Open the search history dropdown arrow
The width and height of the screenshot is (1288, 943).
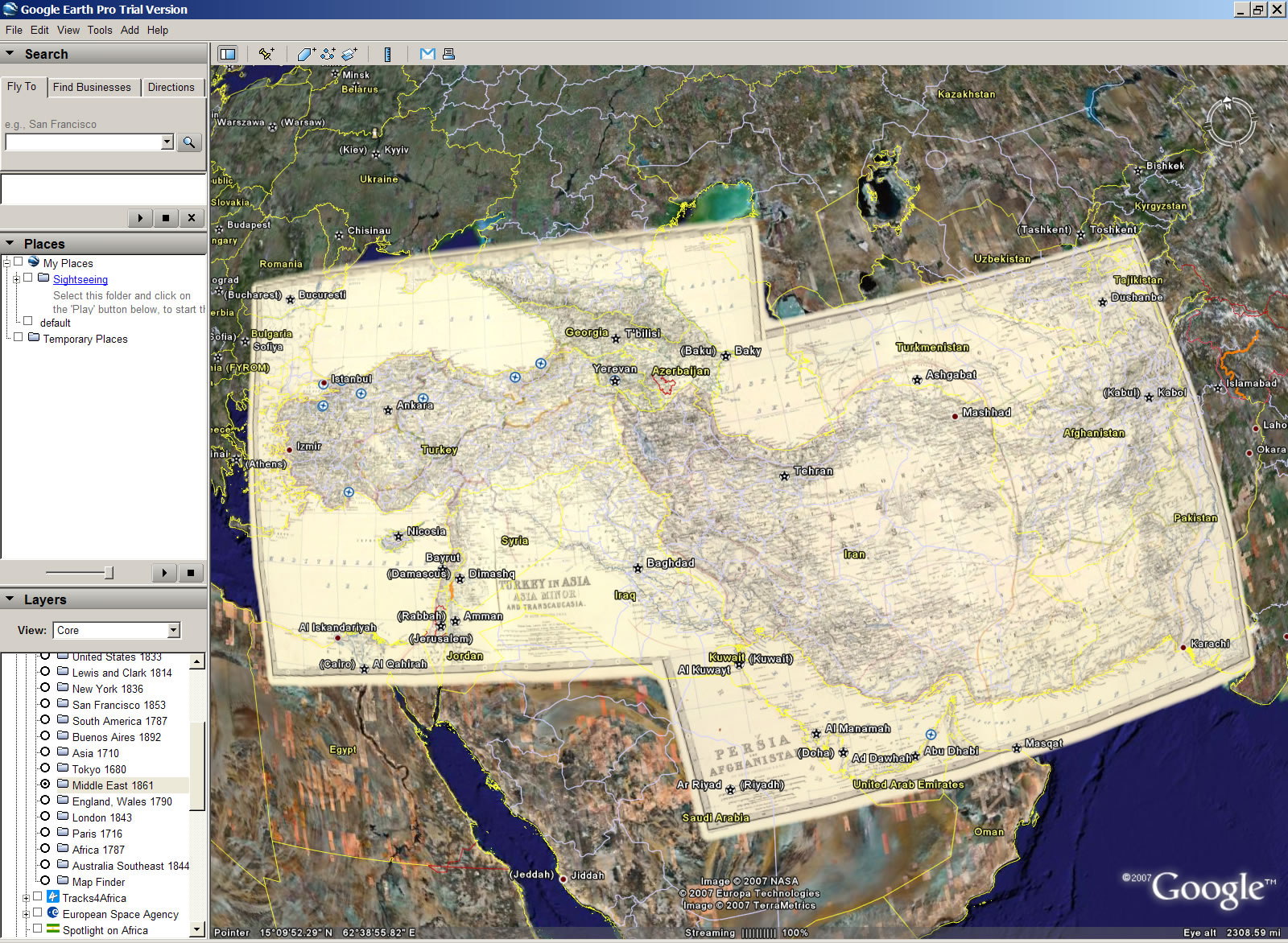pos(167,142)
